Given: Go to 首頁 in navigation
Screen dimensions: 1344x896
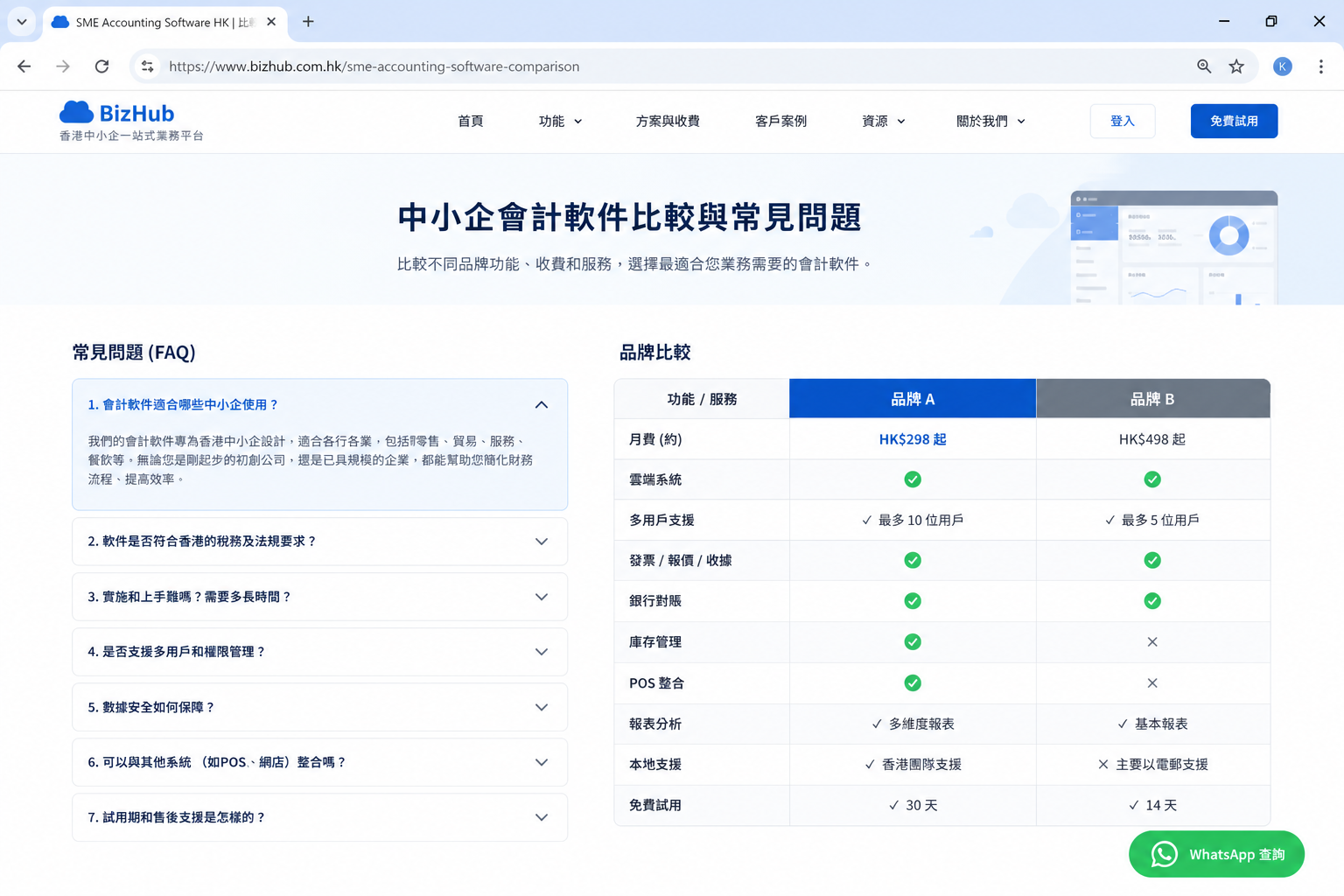Looking at the screenshot, I should [x=471, y=122].
